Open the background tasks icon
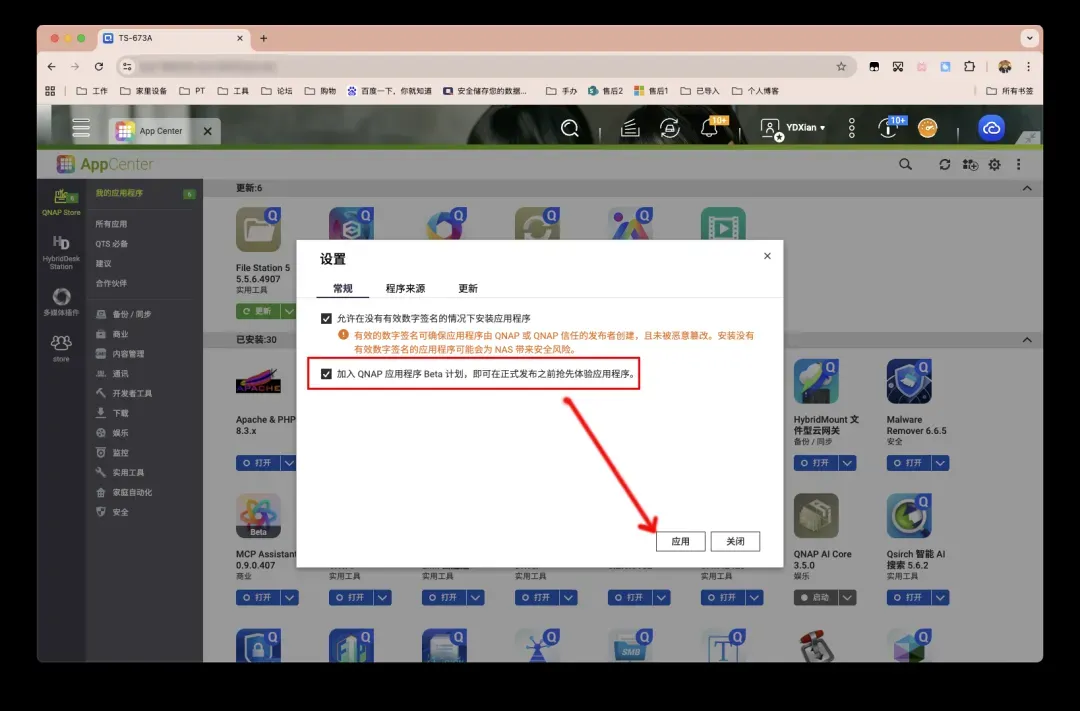 630,129
